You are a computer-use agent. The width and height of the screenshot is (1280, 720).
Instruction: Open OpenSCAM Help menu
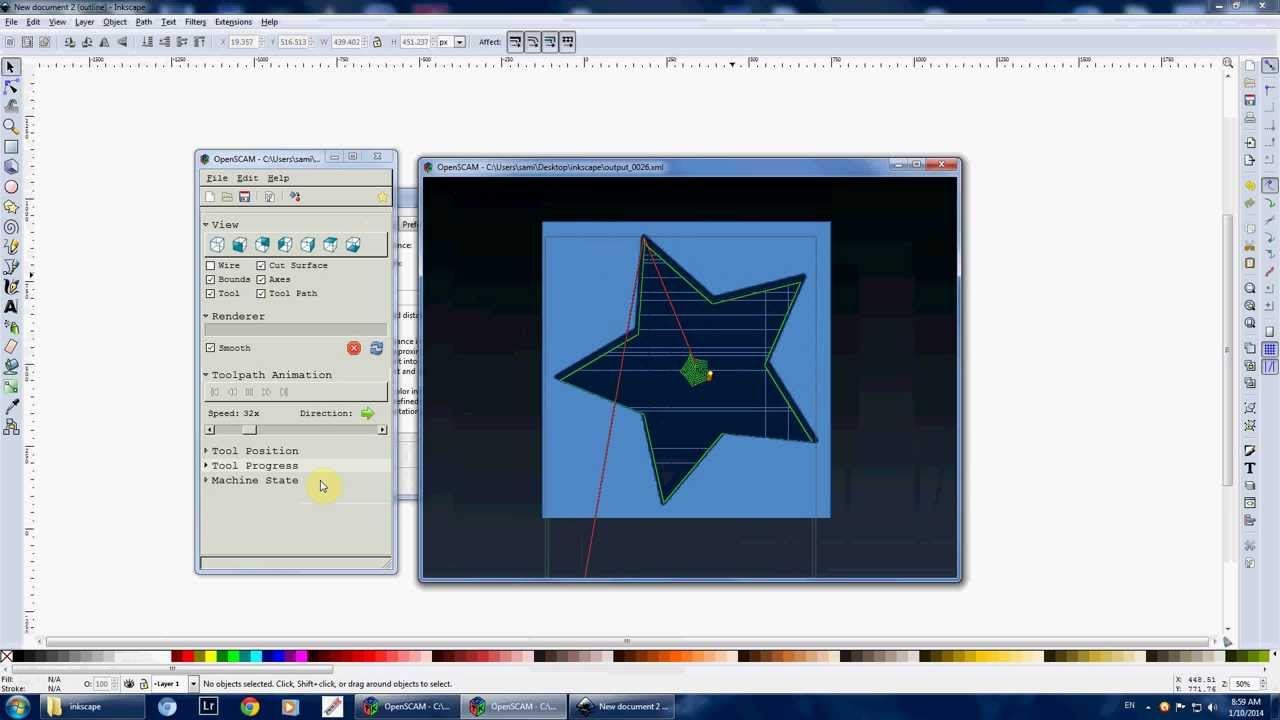(278, 178)
